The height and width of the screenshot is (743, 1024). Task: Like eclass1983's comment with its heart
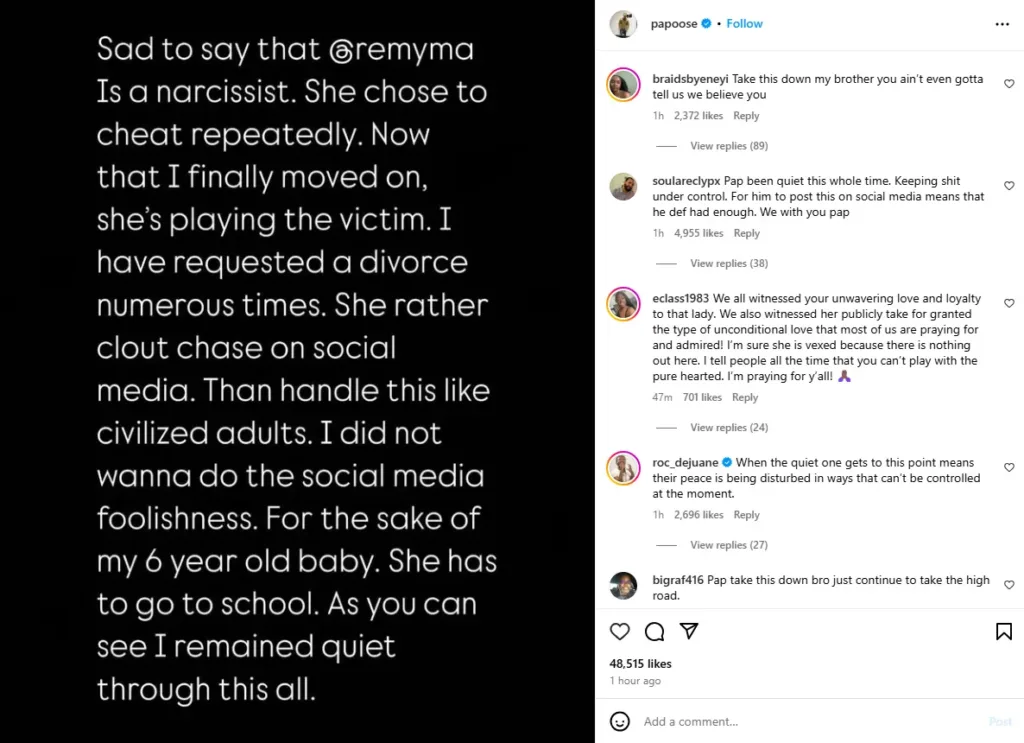click(1009, 303)
